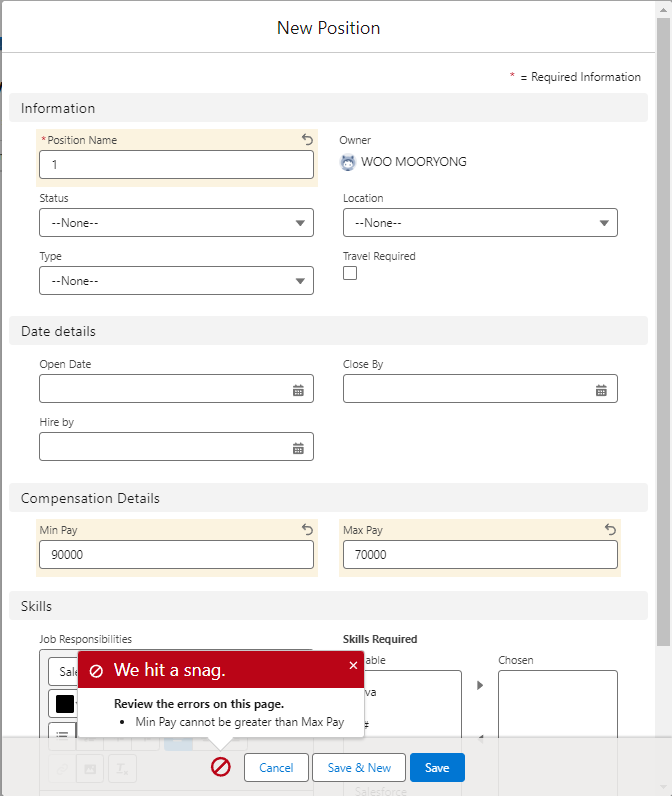Click the Cancel button
672x796 pixels.
(x=276, y=767)
